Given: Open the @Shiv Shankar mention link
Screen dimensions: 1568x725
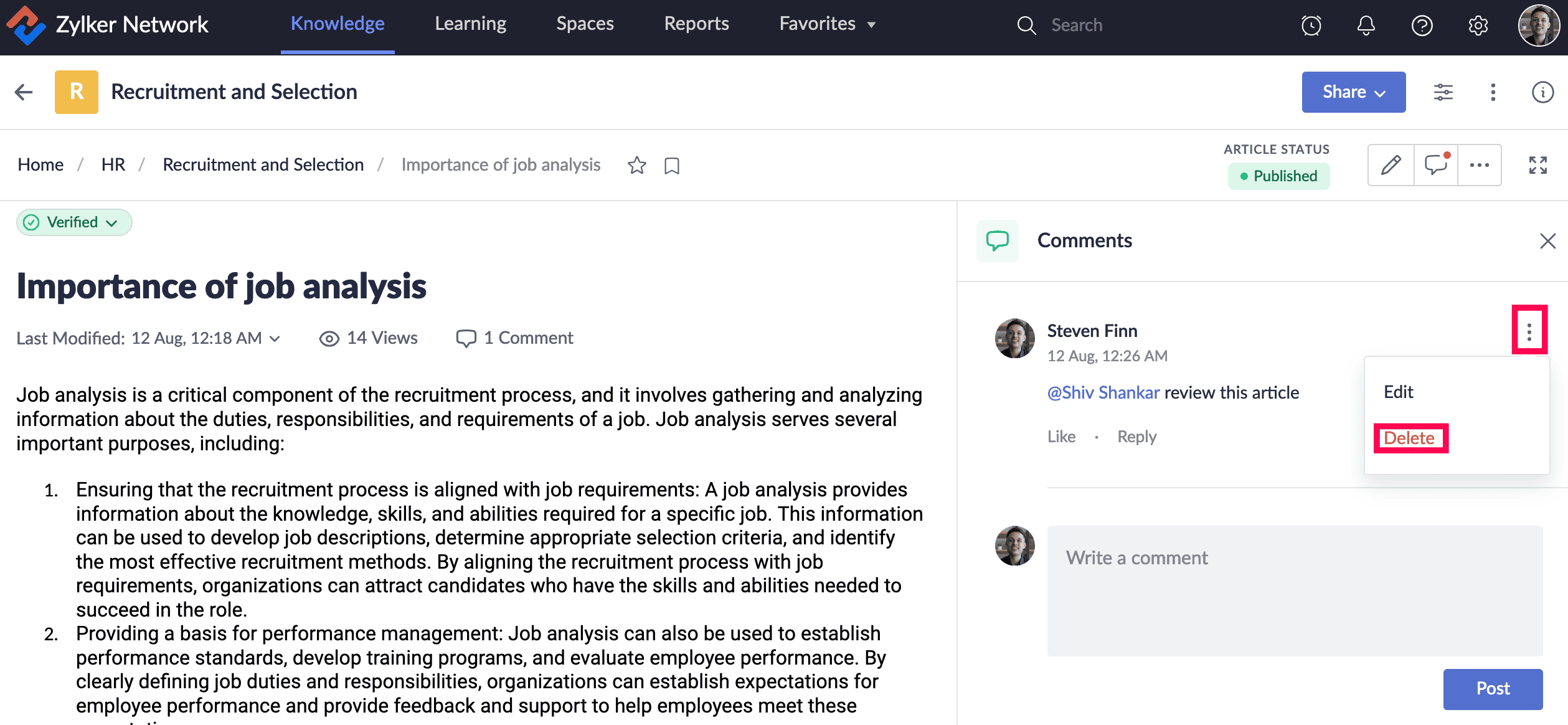Looking at the screenshot, I should click(x=1103, y=392).
